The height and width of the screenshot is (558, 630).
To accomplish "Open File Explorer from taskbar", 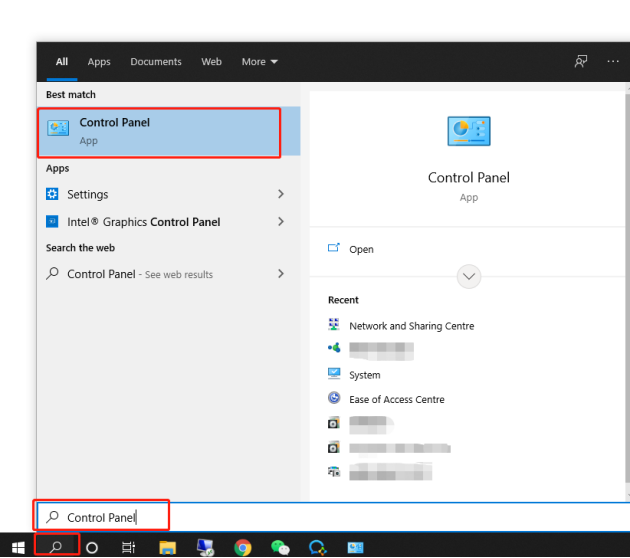I will [x=168, y=547].
